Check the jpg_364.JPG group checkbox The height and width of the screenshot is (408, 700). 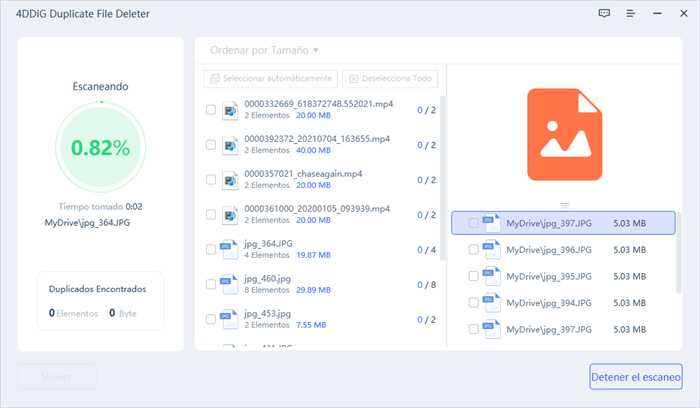pos(211,249)
